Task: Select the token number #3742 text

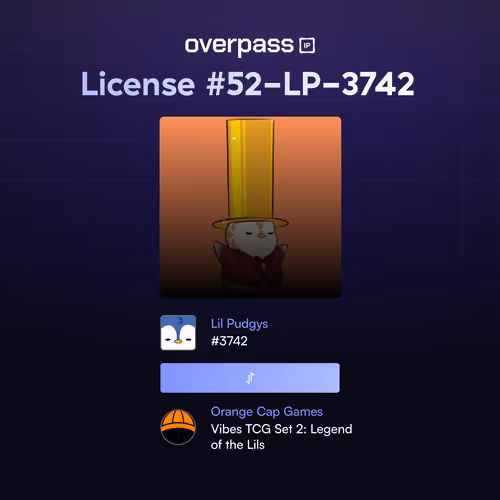Action: (x=229, y=341)
